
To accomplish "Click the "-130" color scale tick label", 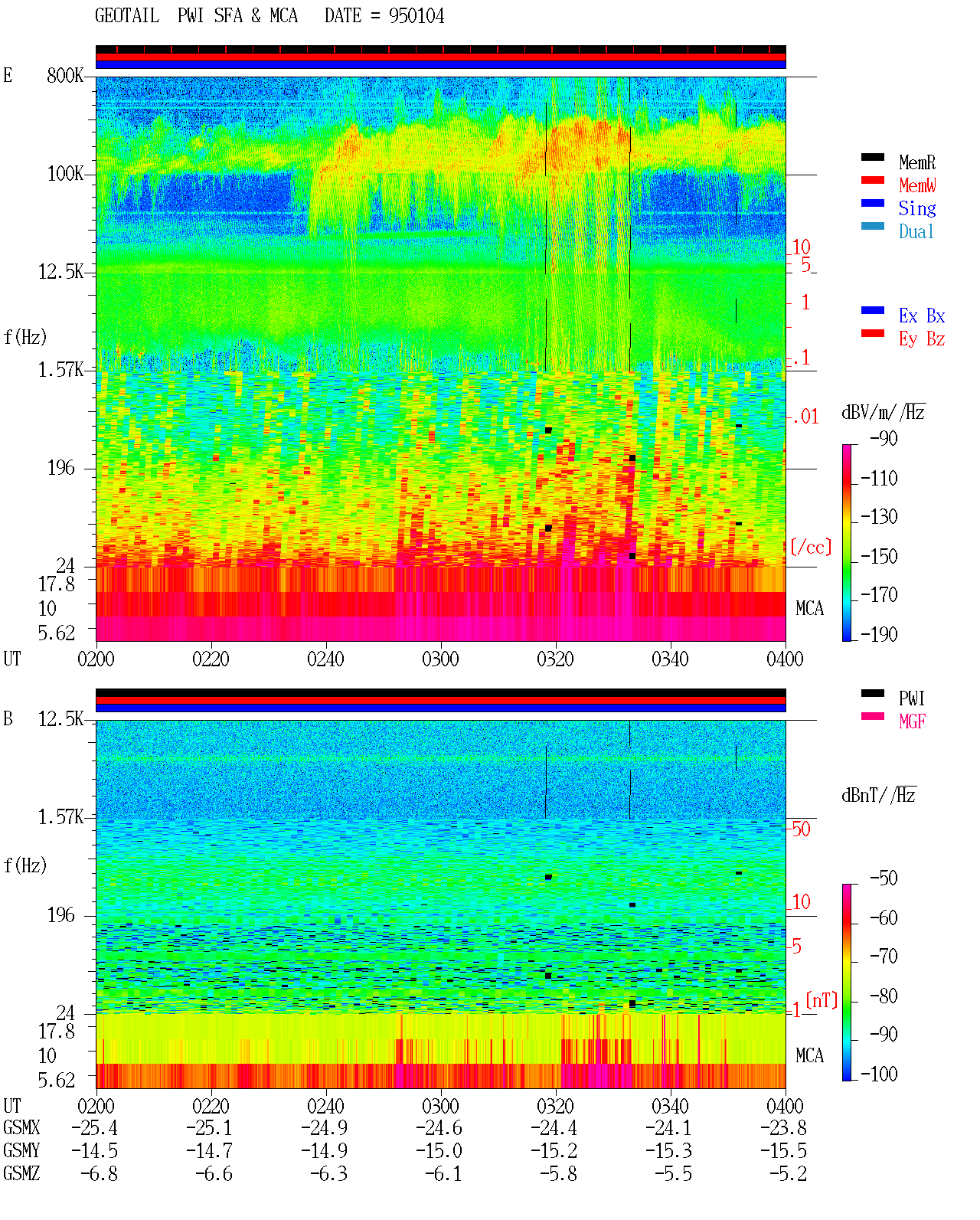I will [x=879, y=517].
